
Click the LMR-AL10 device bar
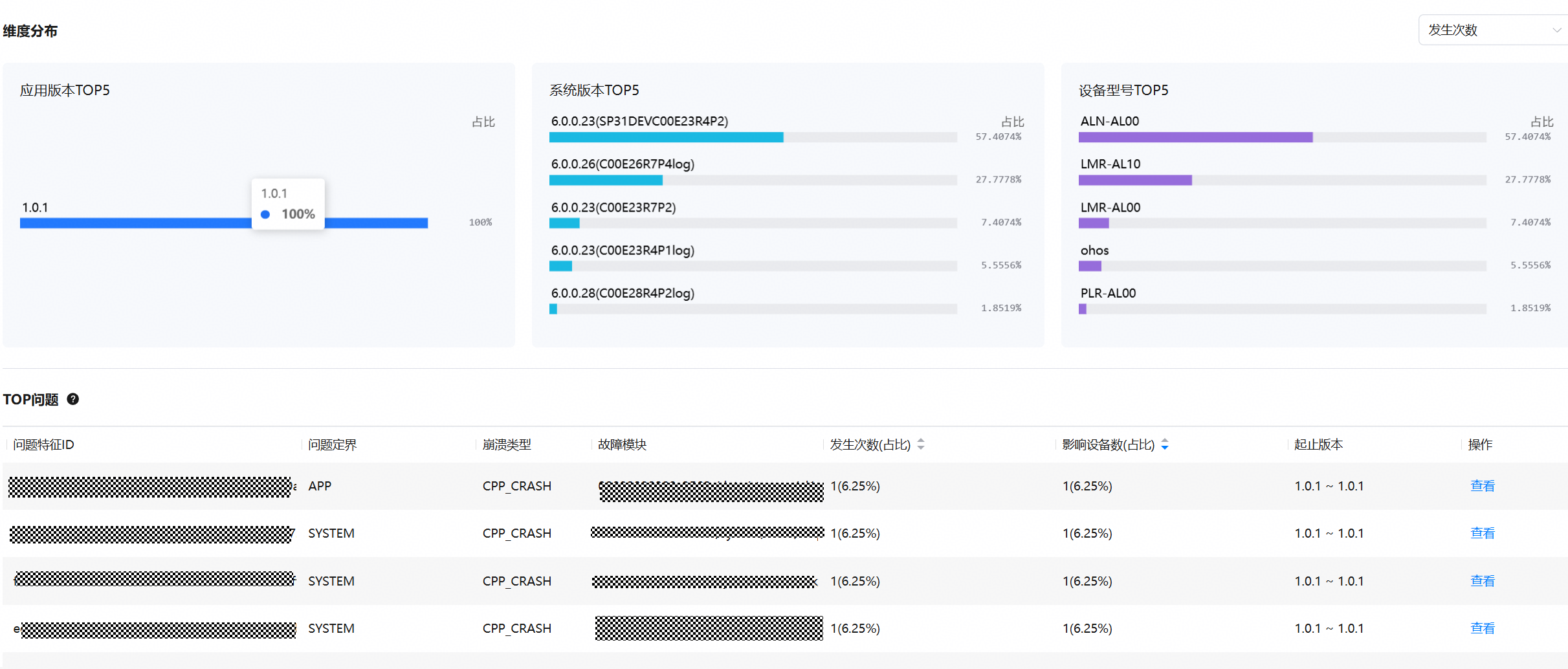[x=1135, y=180]
